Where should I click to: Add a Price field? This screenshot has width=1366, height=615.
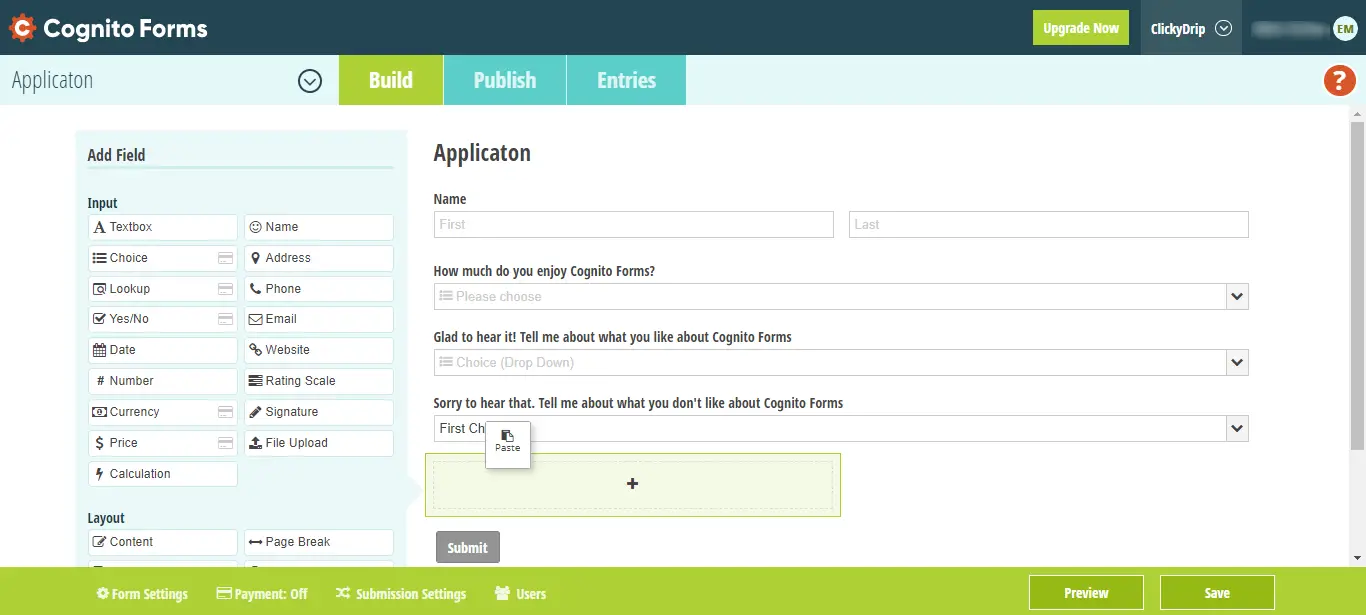pyautogui.click(x=163, y=443)
